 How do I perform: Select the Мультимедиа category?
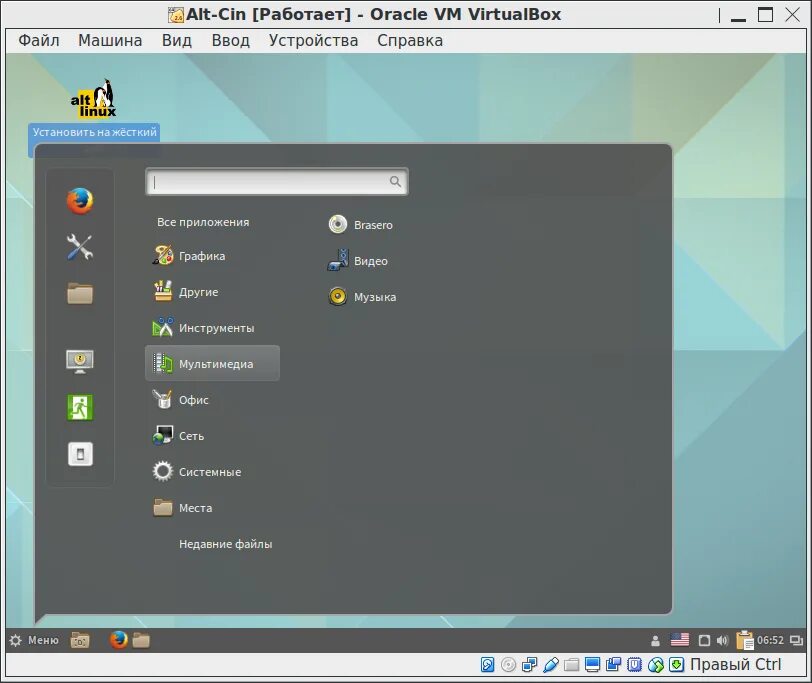(x=212, y=364)
